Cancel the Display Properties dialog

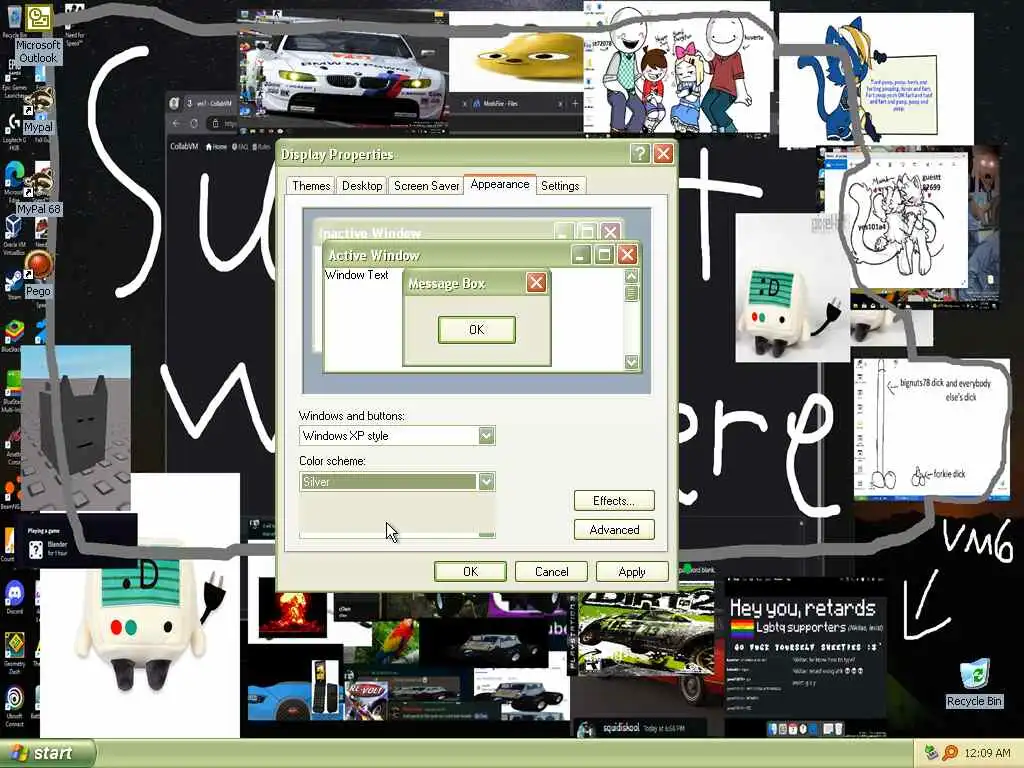(551, 571)
